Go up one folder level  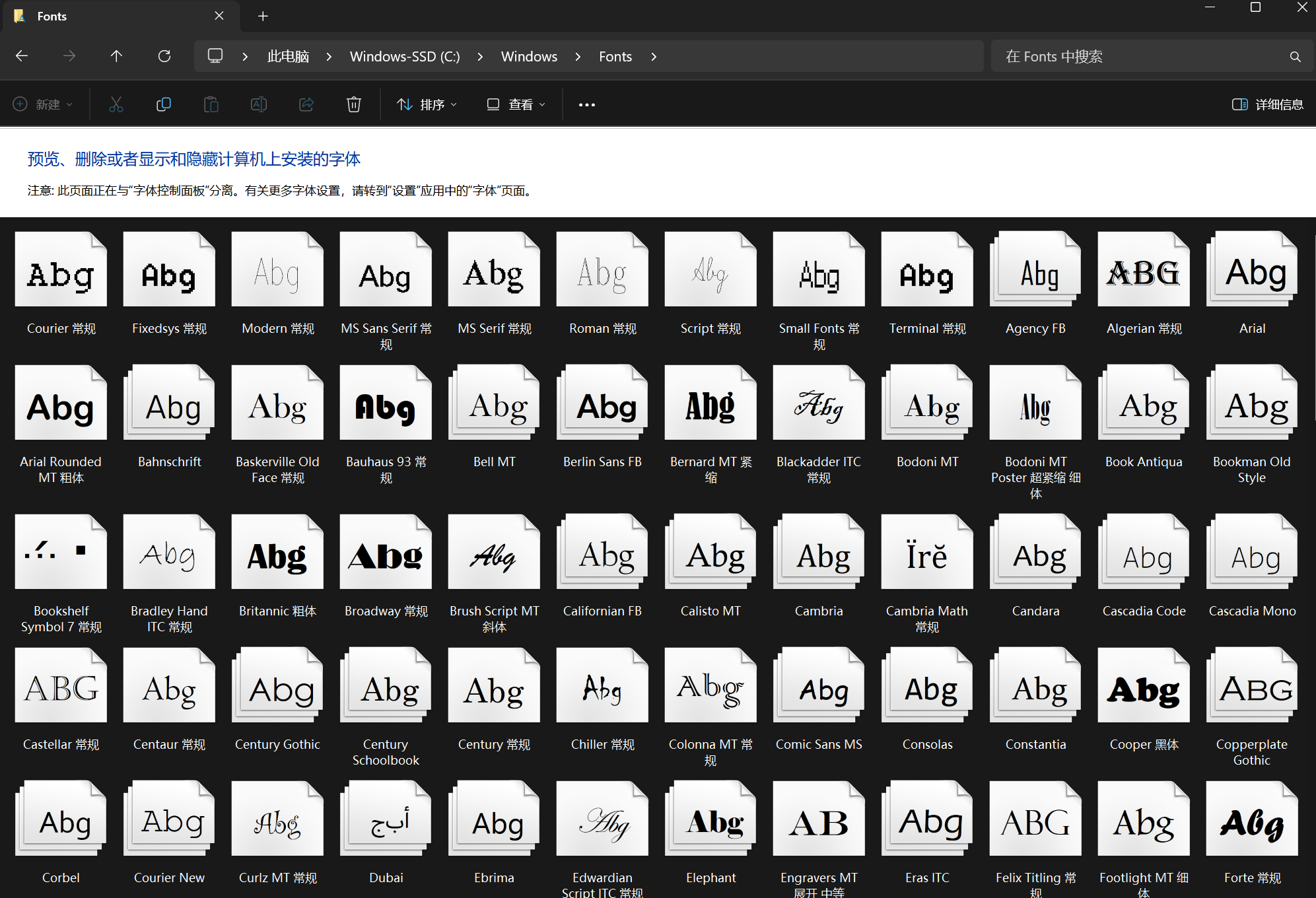click(x=116, y=56)
